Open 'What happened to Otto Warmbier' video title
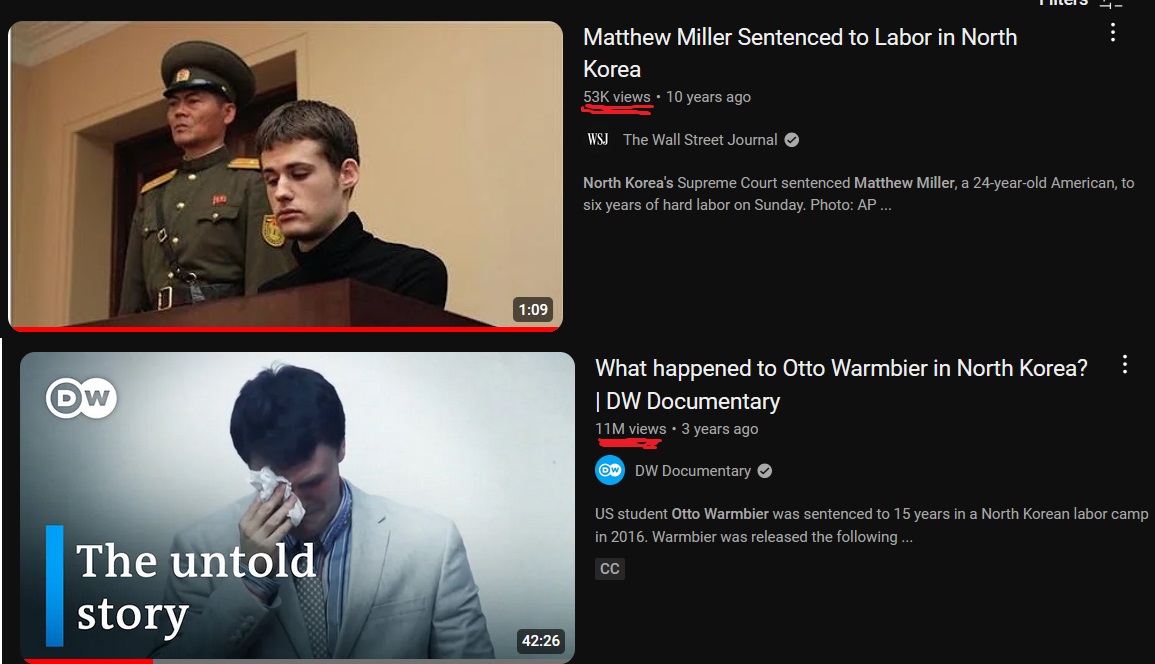 [x=841, y=384]
